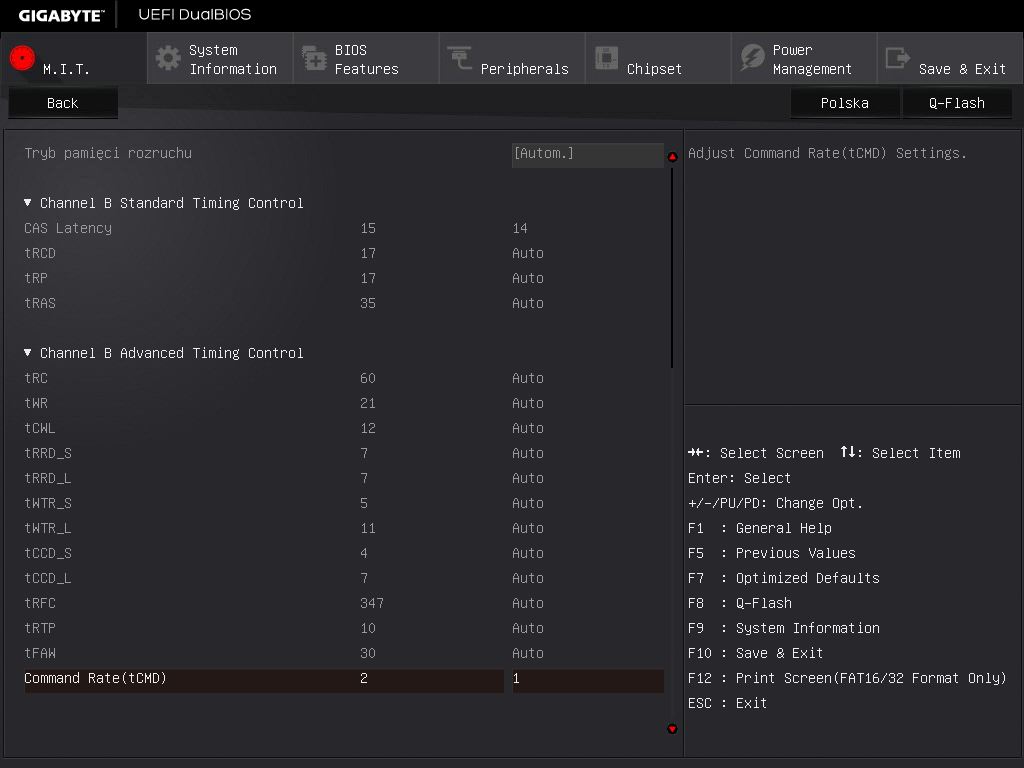The width and height of the screenshot is (1024, 768).
Task: Click the Power Management icon
Action: [752, 58]
